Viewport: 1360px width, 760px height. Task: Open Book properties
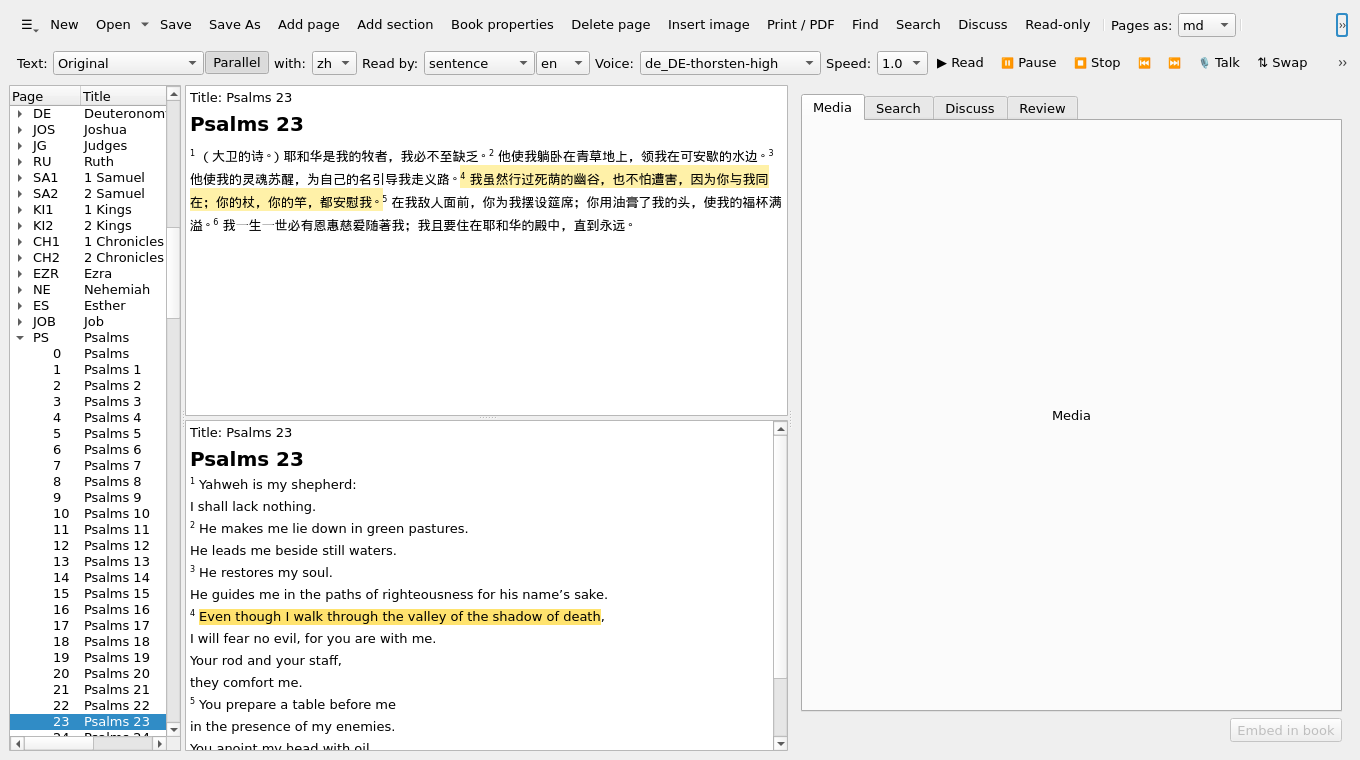502,25
